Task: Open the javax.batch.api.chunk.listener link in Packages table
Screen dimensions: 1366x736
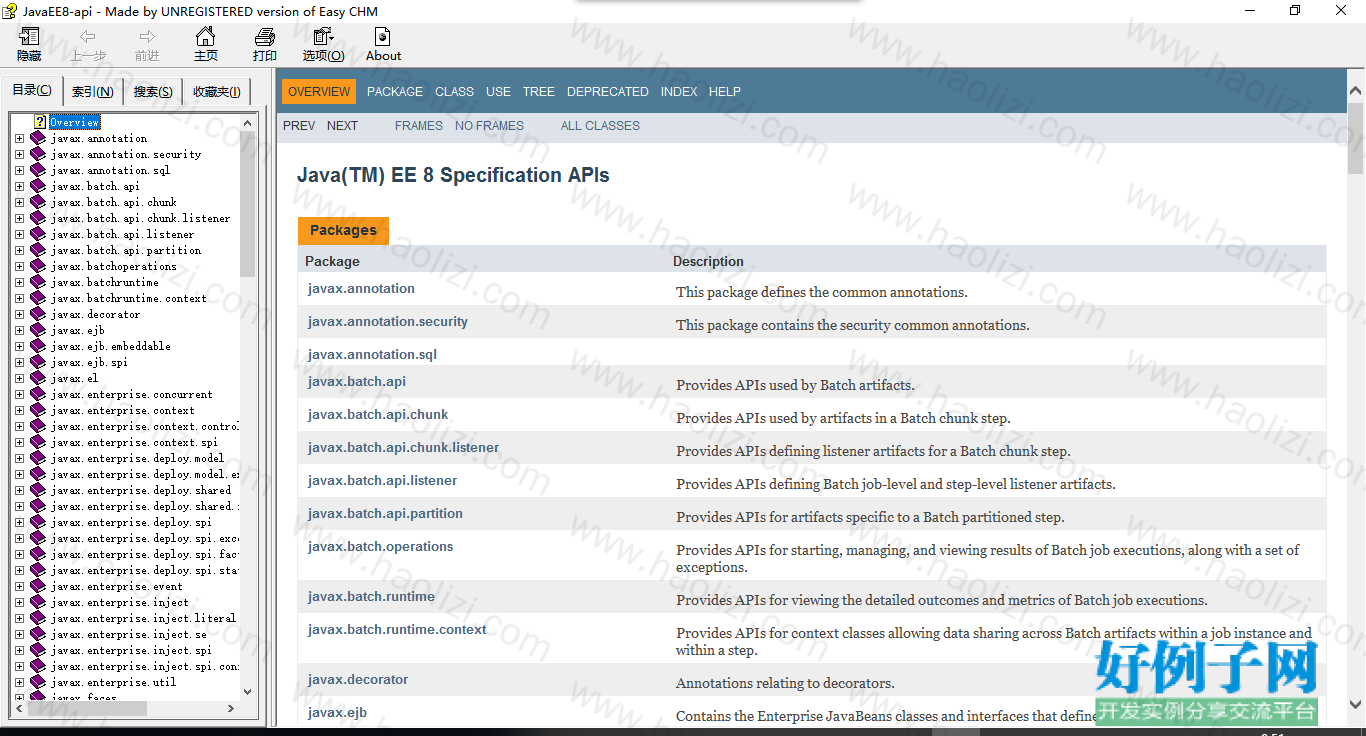Action: coord(403,447)
